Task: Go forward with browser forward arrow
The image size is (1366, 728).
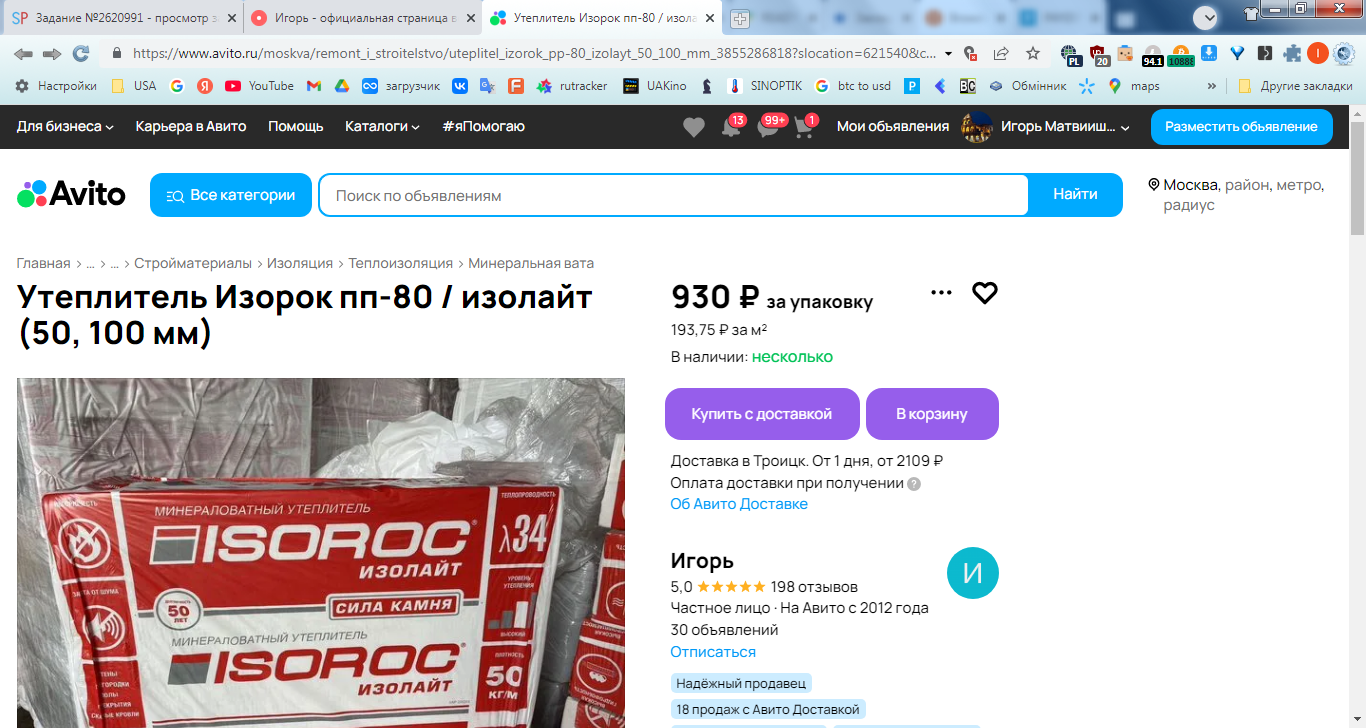Action: (52, 53)
